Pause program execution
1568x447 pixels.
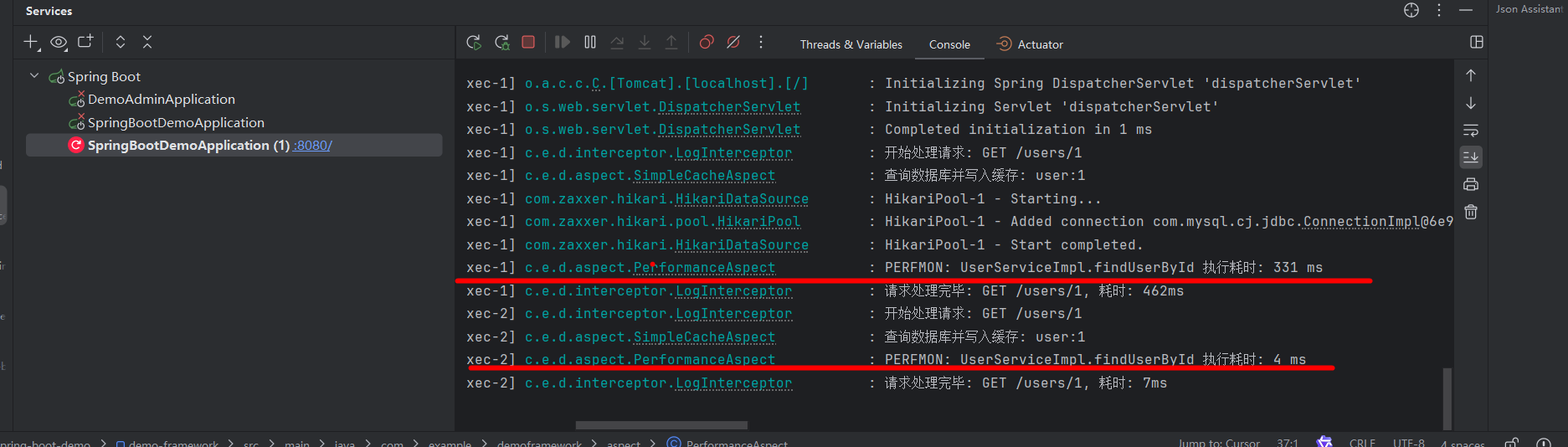point(590,43)
